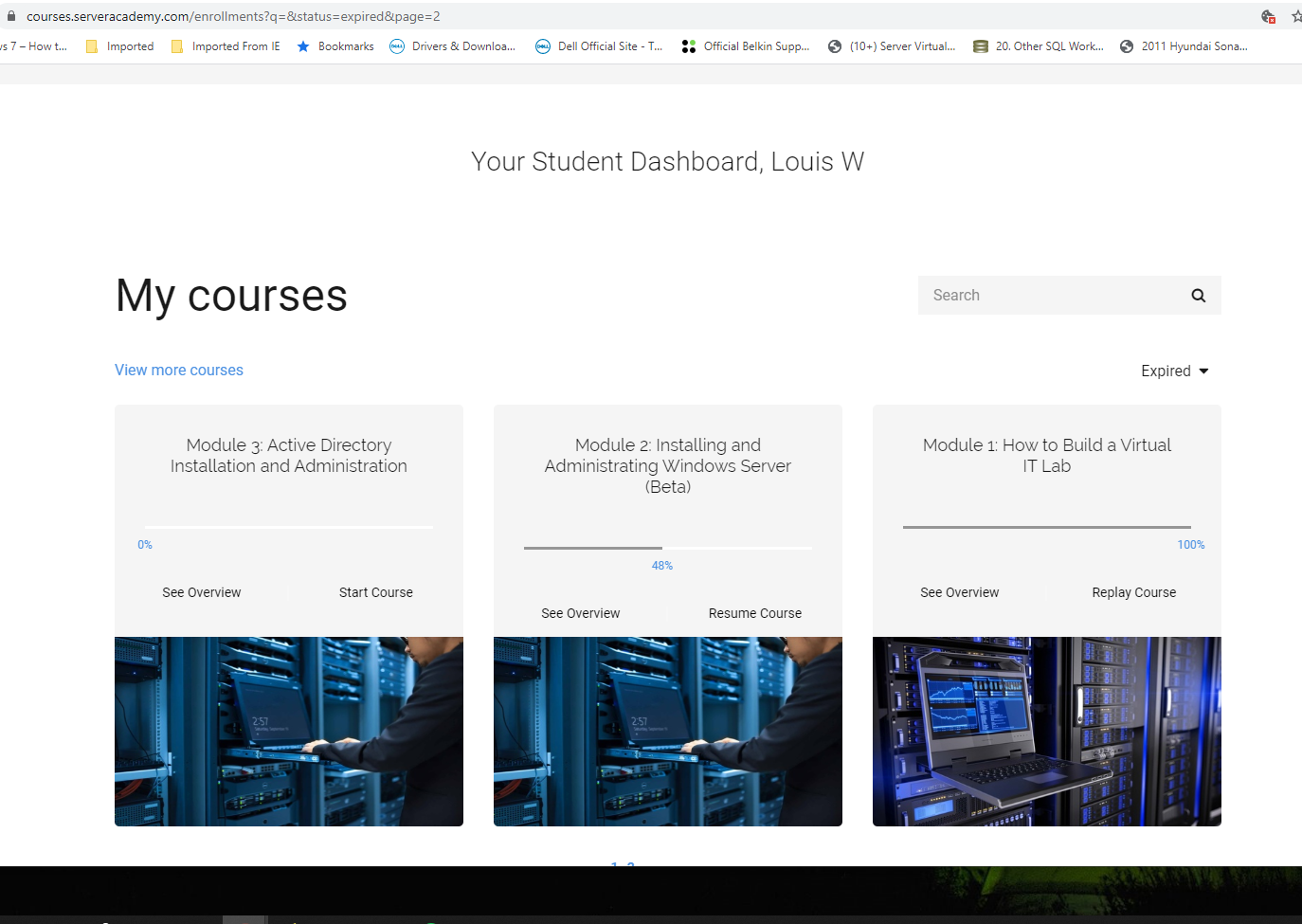
Task: Click the View more courses link
Action: [x=179, y=371]
